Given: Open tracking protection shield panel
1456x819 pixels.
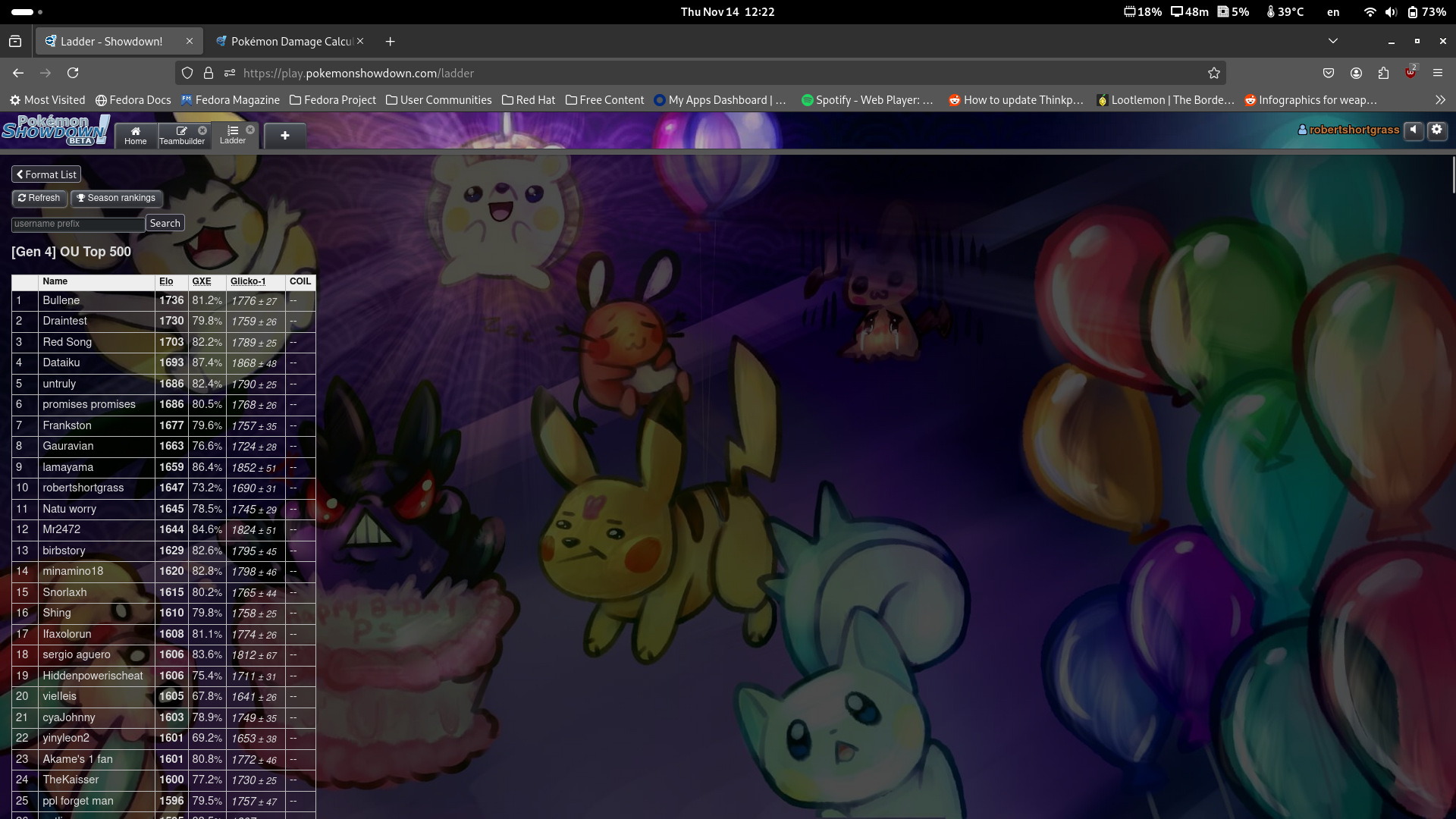Looking at the screenshot, I should tap(187, 73).
